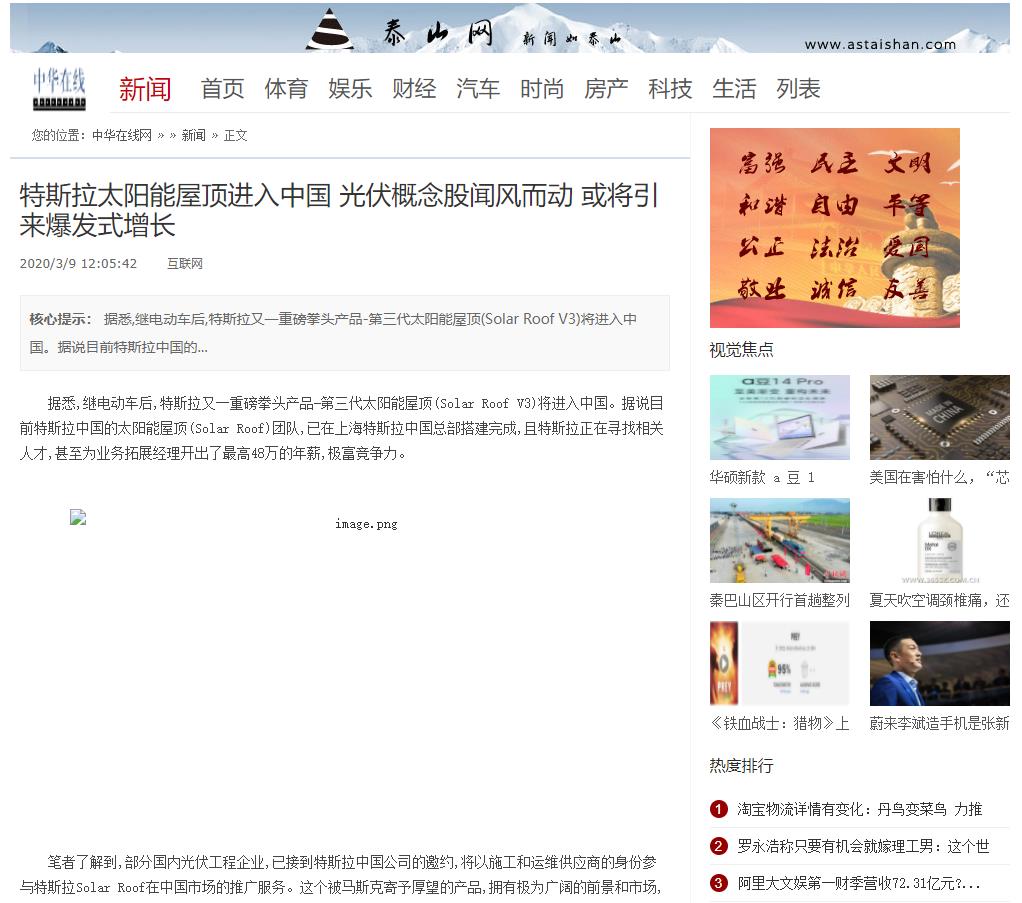
Task: Click the 正文 breadcrumb text
Action: [235, 136]
